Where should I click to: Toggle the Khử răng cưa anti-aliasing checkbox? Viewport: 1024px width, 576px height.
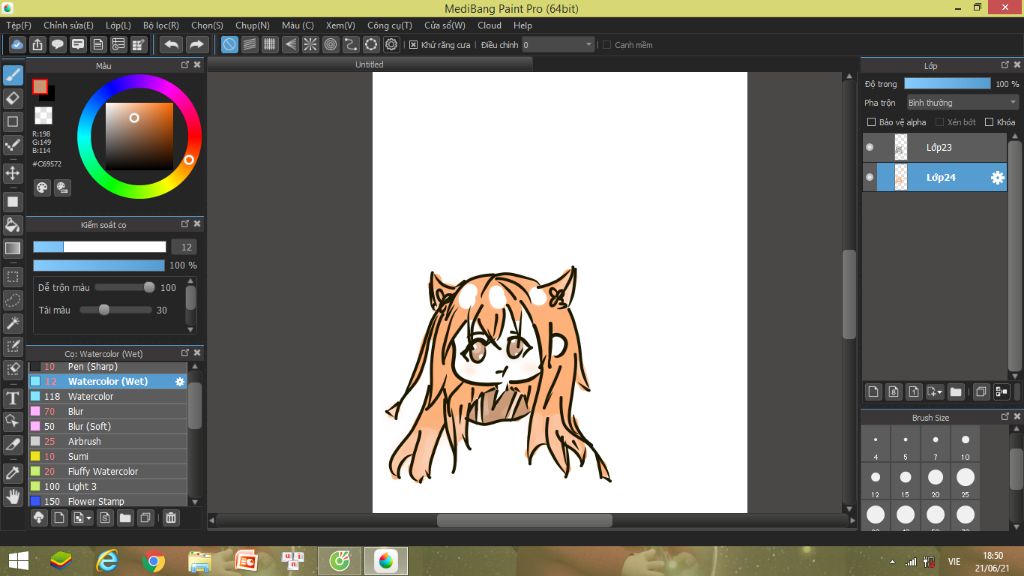413,45
